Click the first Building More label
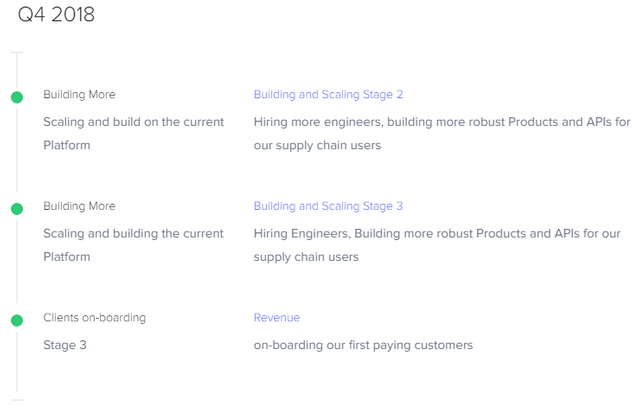640x409 pixels. 79,95
